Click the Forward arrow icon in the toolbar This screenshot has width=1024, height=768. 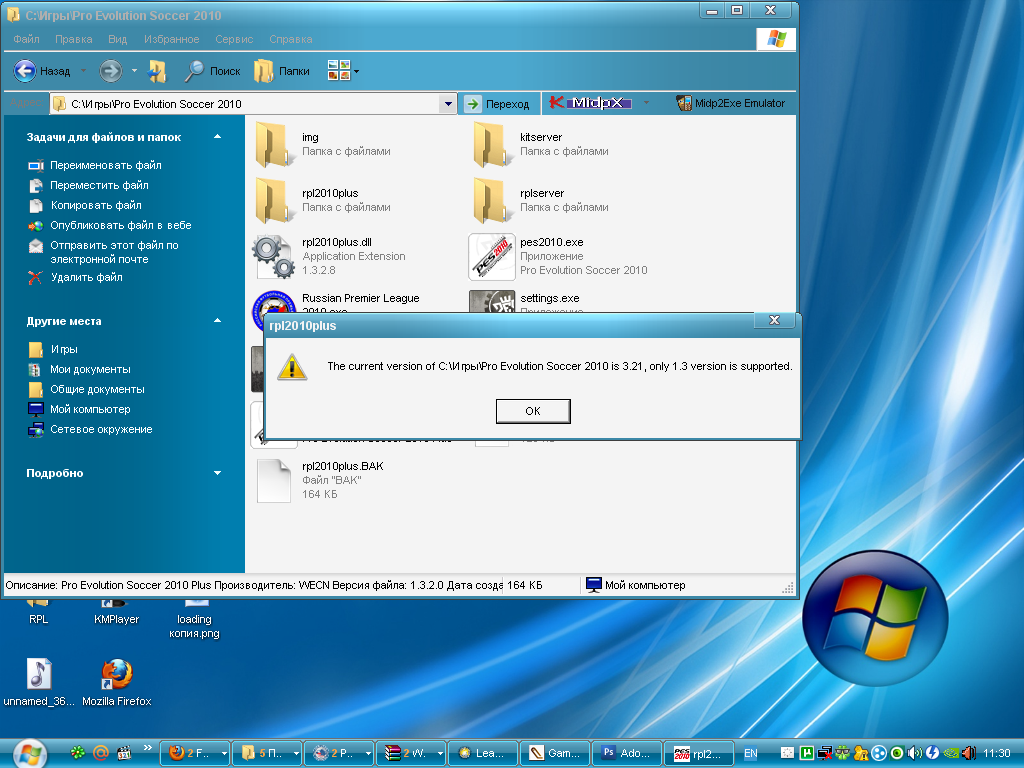110,71
